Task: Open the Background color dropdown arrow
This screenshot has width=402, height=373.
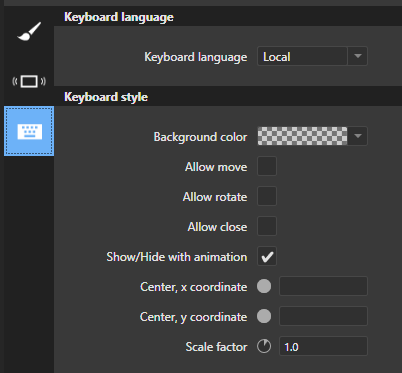Action: [358, 136]
